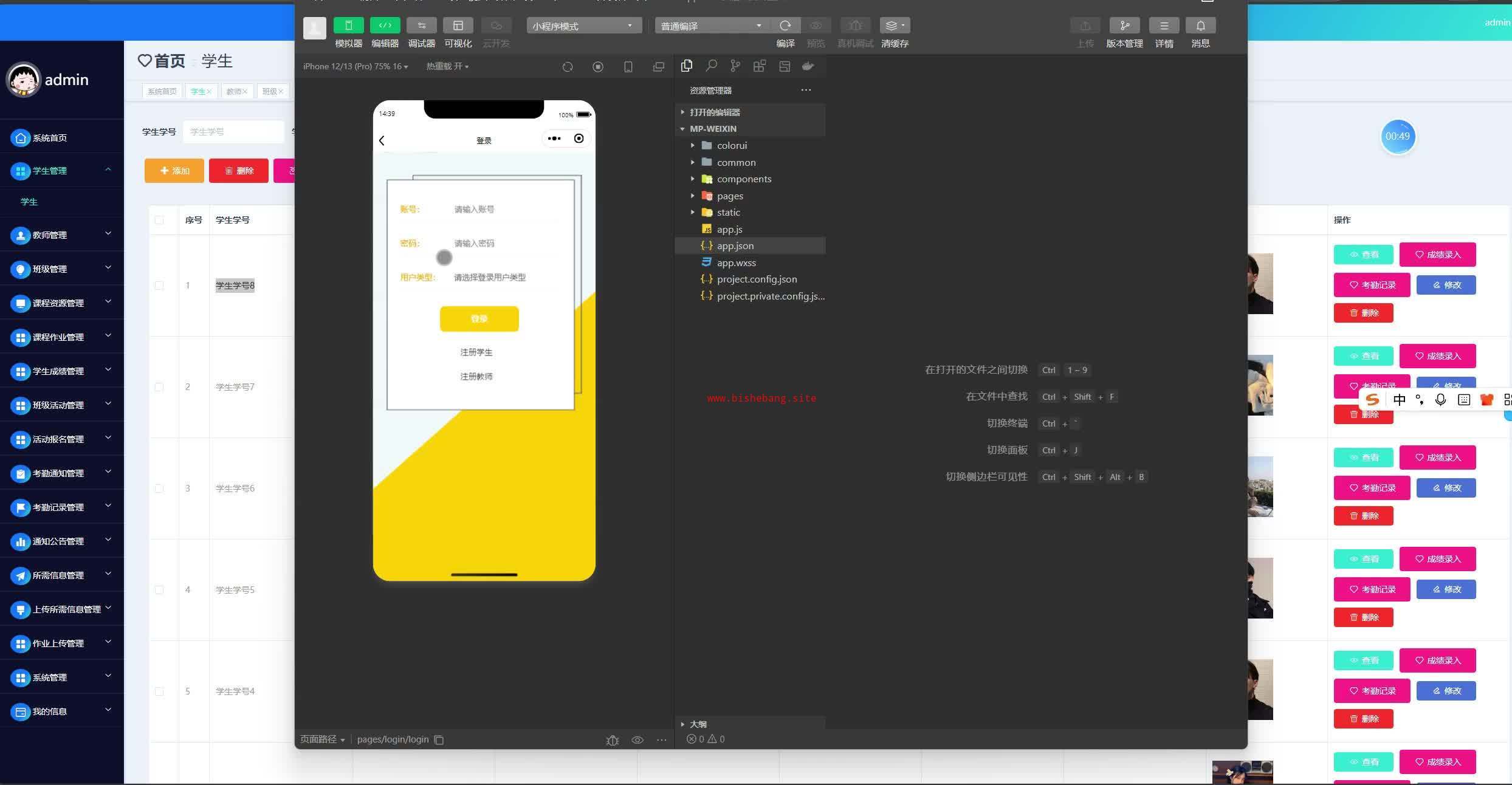The height and width of the screenshot is (785, 1512).
Task: Check the row checkbox for student 学生学号8
Action: tap(159, 286)
